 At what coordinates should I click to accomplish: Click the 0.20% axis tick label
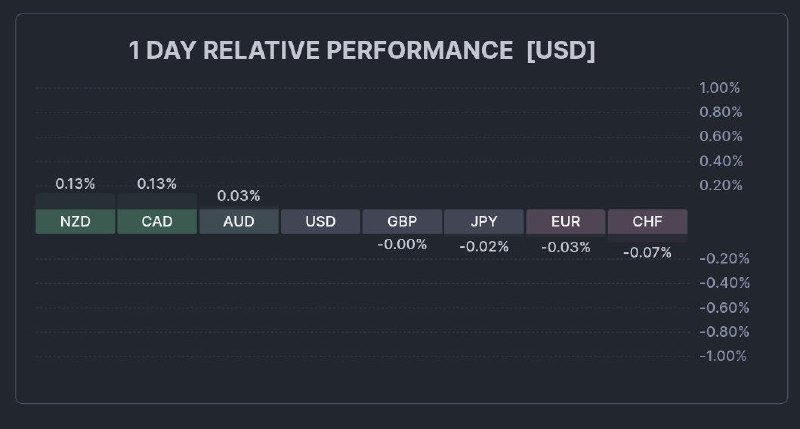pyautogui.click(x=720, y=185)
